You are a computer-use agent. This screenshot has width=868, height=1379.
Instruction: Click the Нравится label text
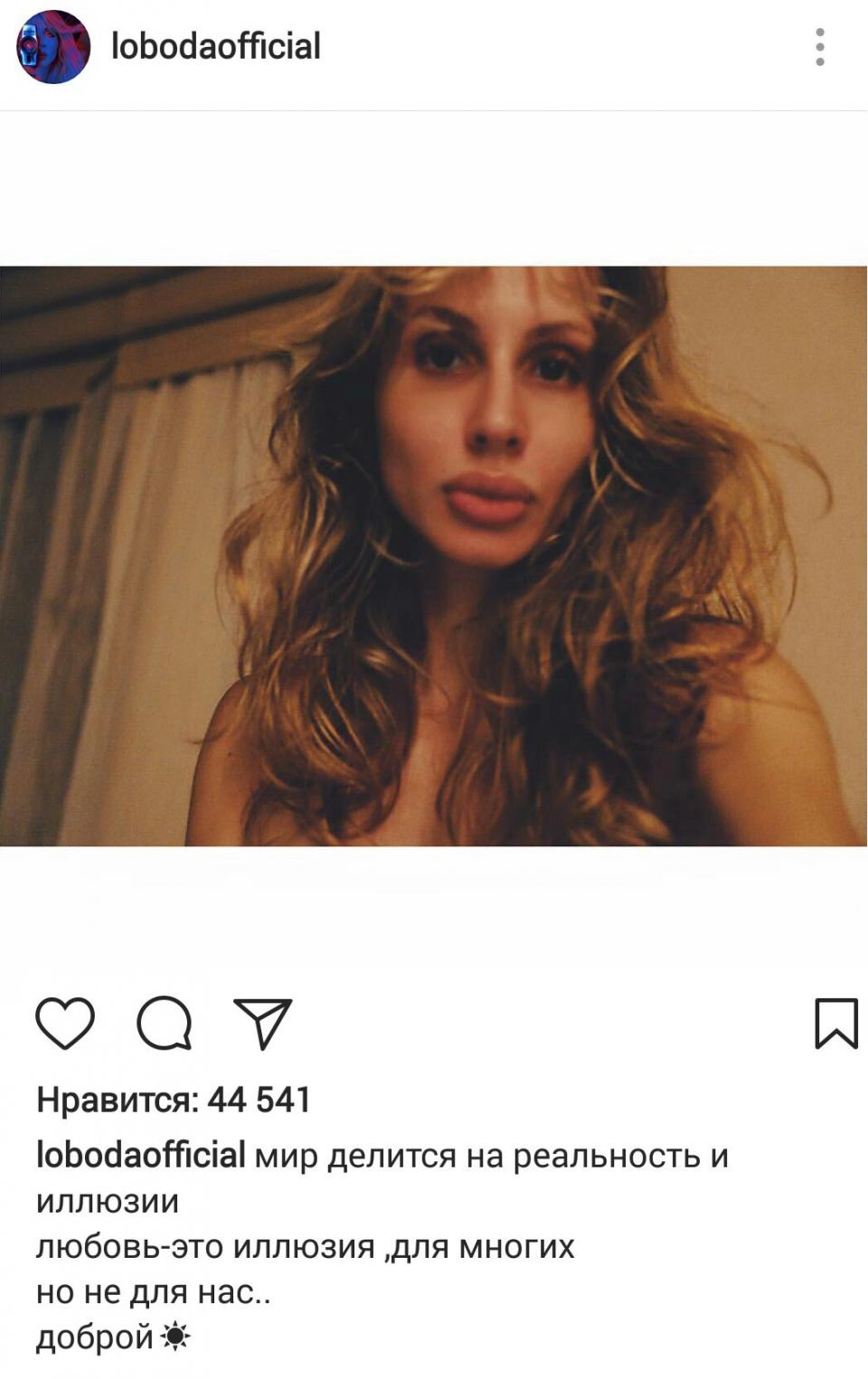(x=118, y=1100)
